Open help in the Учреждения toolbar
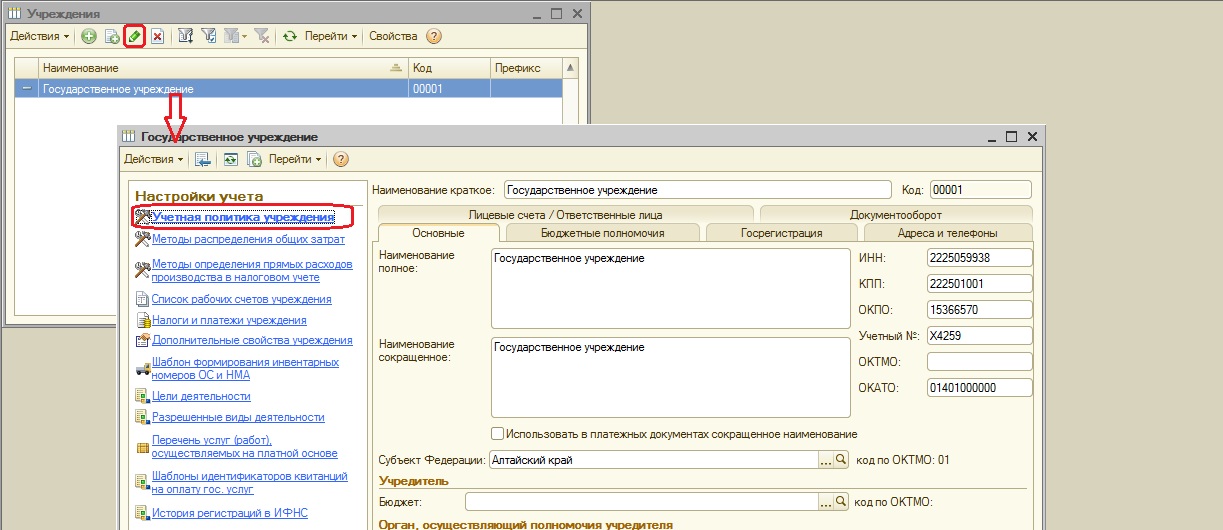This screenshot has width=1223, height=530. click(433, 36)
